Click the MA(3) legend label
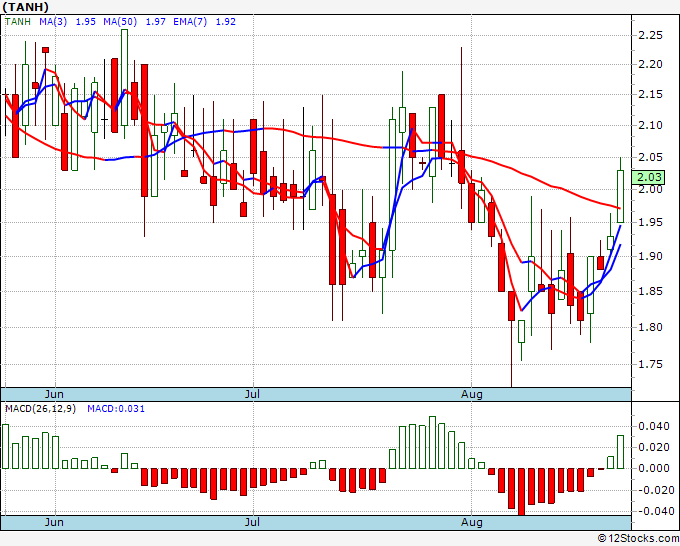The image size is (680, 546). [x=53, y=22]
